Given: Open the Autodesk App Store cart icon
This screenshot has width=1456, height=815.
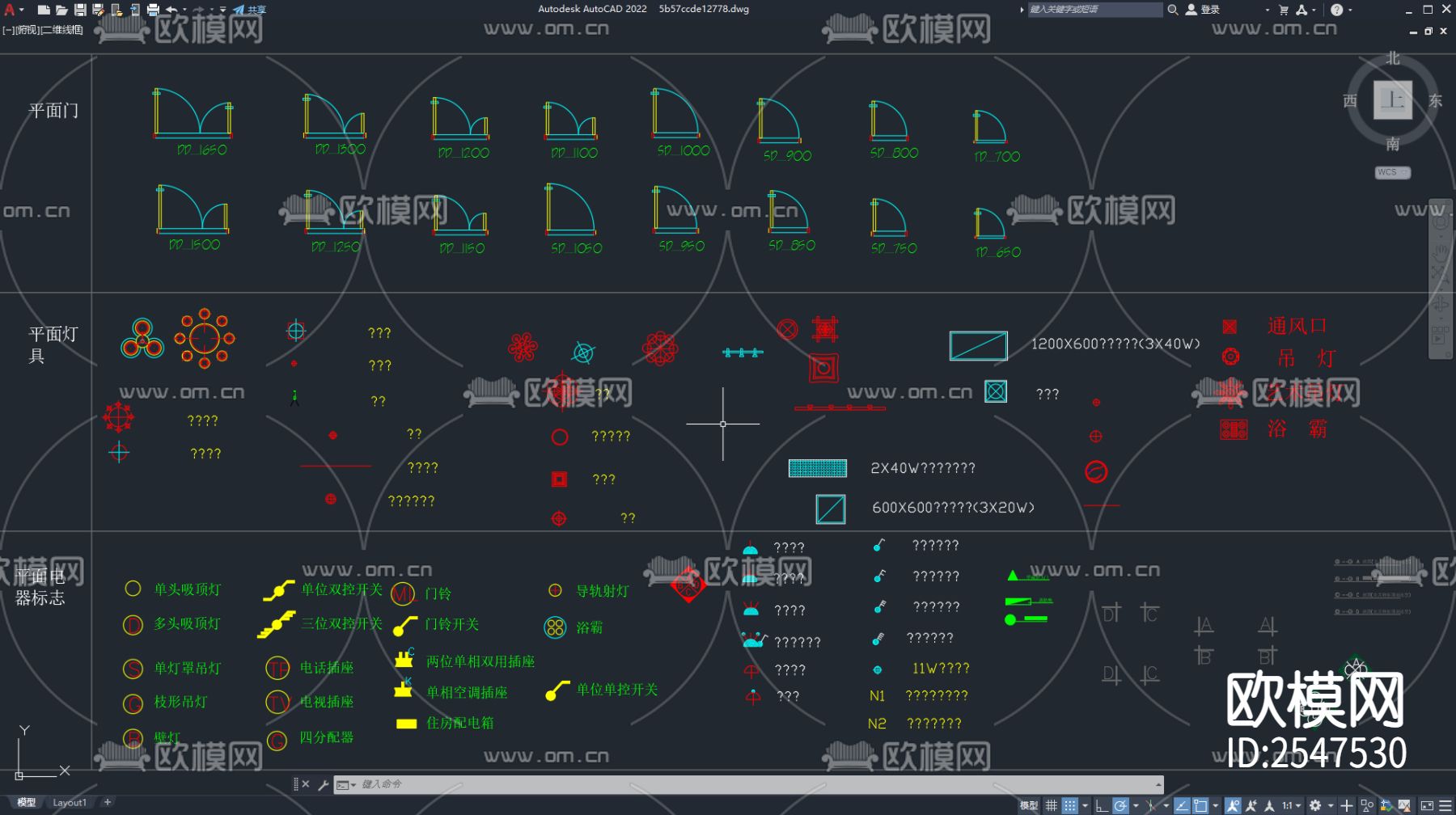Looking at the screenshot, I should click(x=1284, y=10).
